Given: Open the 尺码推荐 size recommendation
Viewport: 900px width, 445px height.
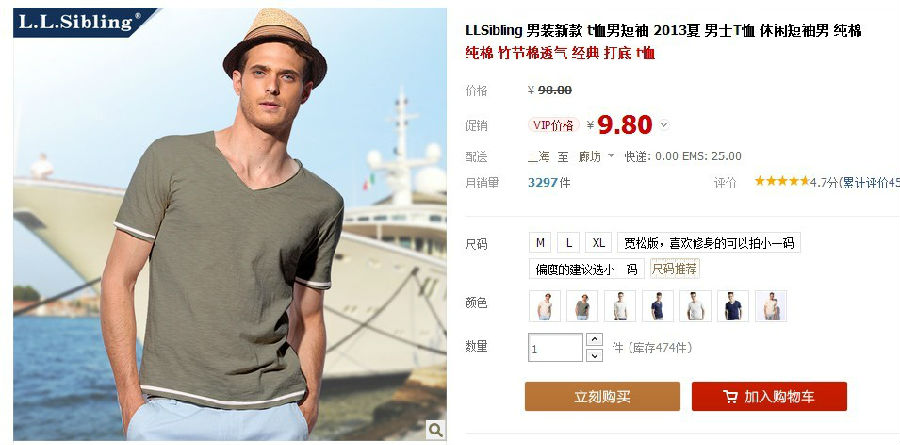Looking at the screenshot, I should [x=674, y=269].
